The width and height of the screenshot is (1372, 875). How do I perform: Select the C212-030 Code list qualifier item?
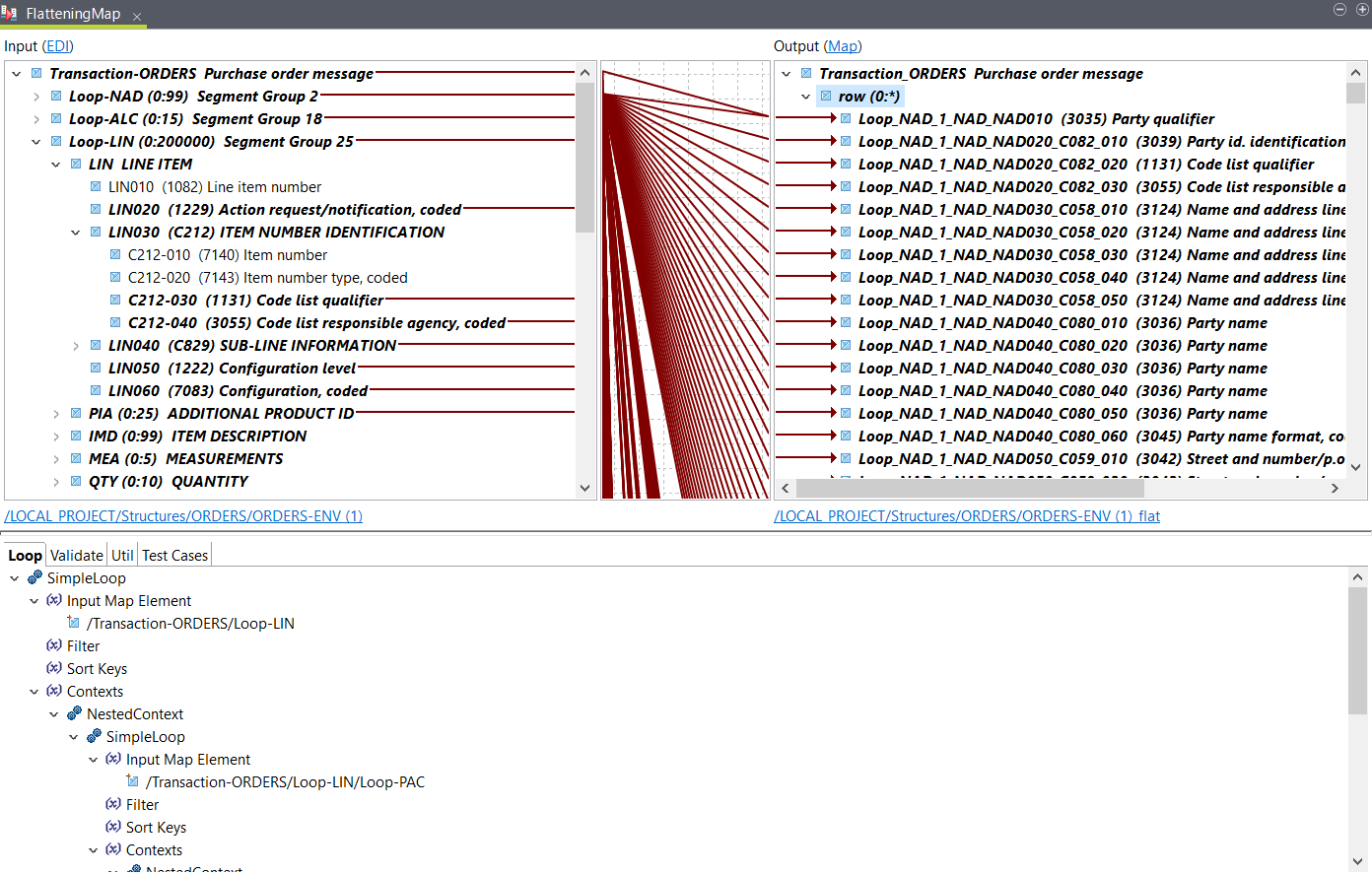(x=255, y=301)
